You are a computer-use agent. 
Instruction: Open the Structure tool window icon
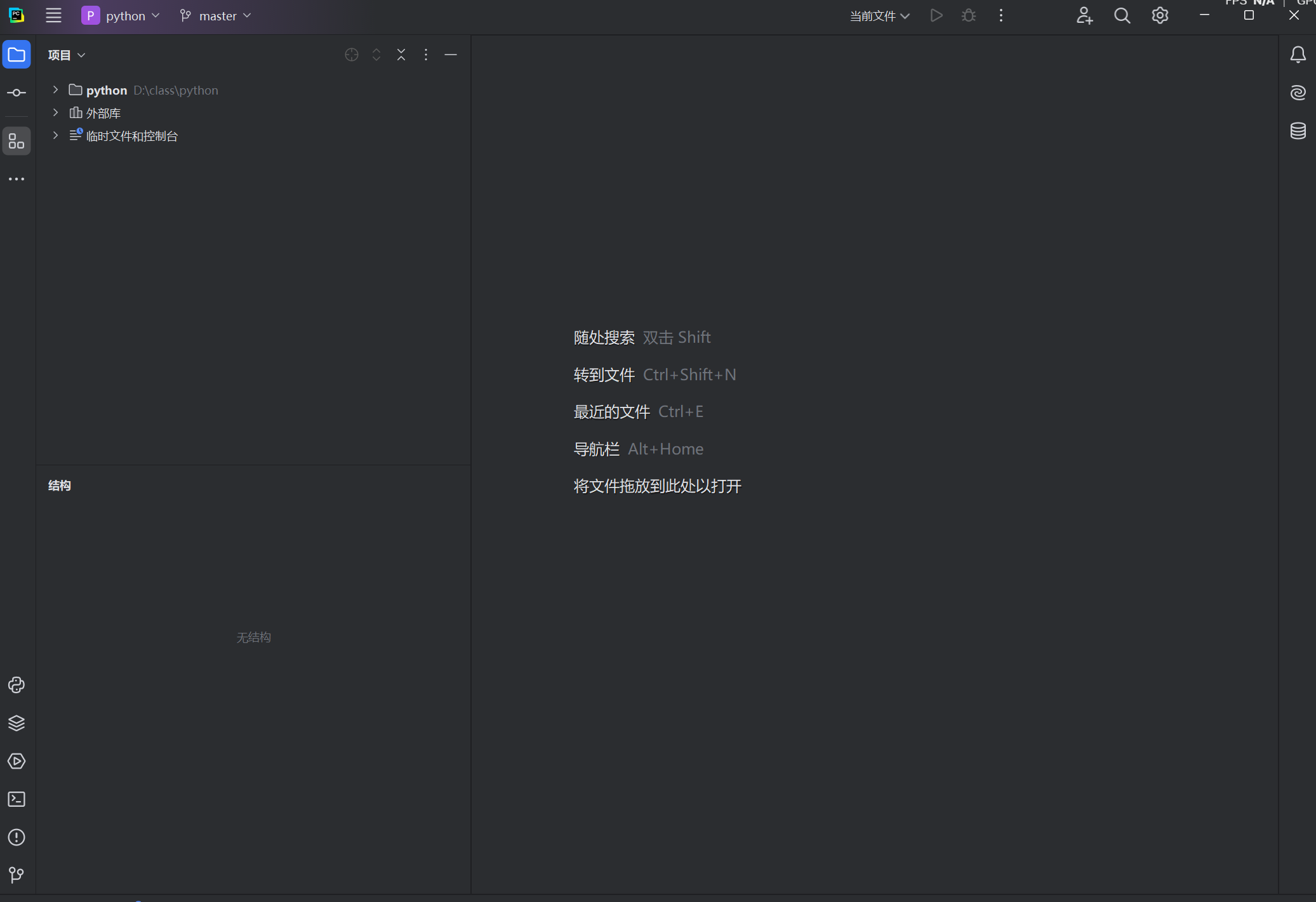point(17,141)
